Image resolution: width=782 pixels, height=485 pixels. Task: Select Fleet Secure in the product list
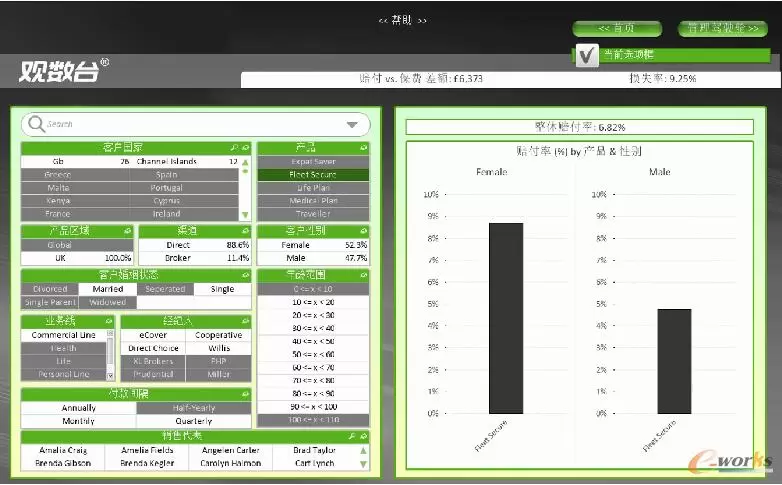(312, 175)
